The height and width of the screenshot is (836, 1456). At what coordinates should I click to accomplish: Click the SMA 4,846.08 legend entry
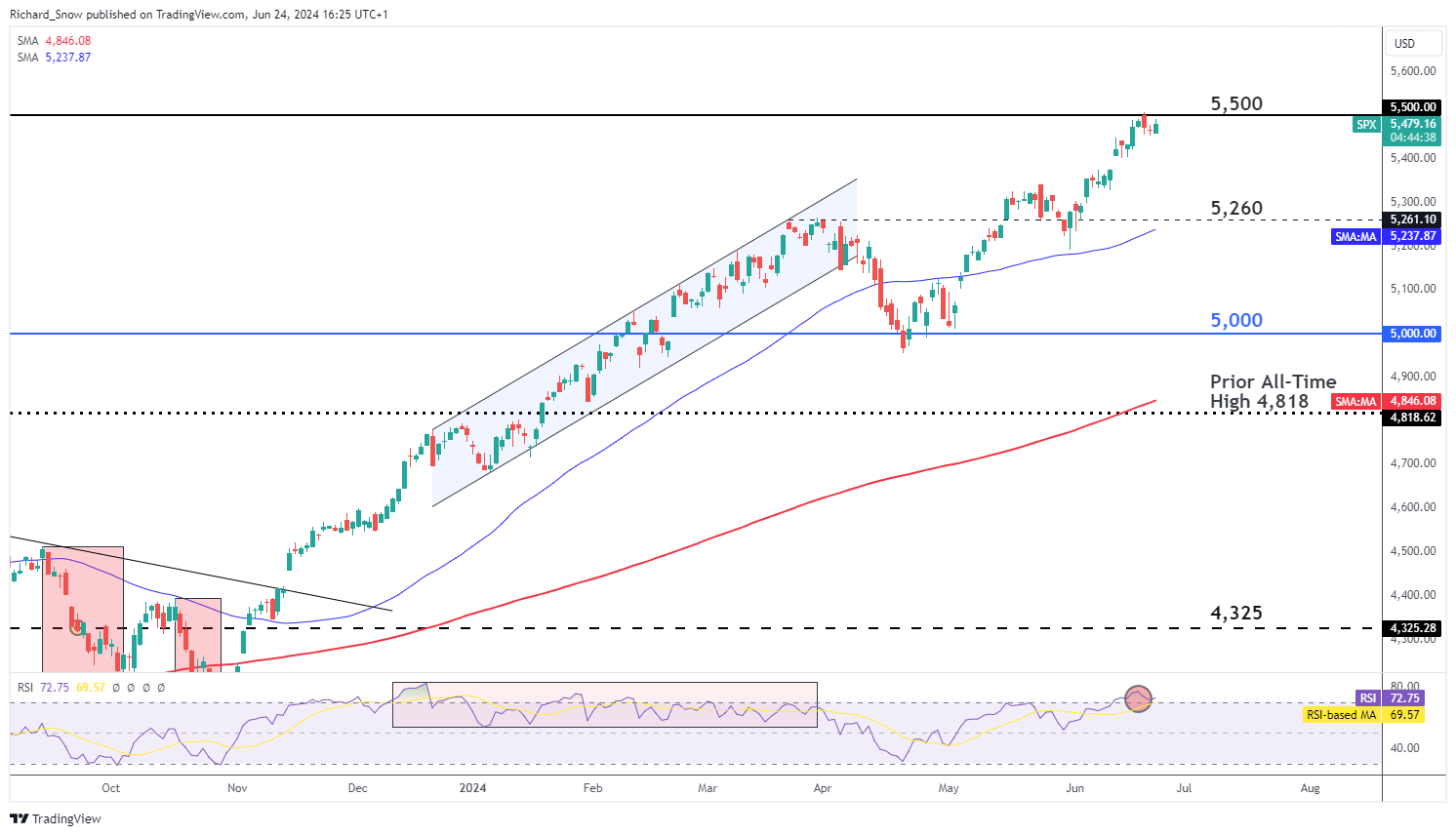pos(55,41)
